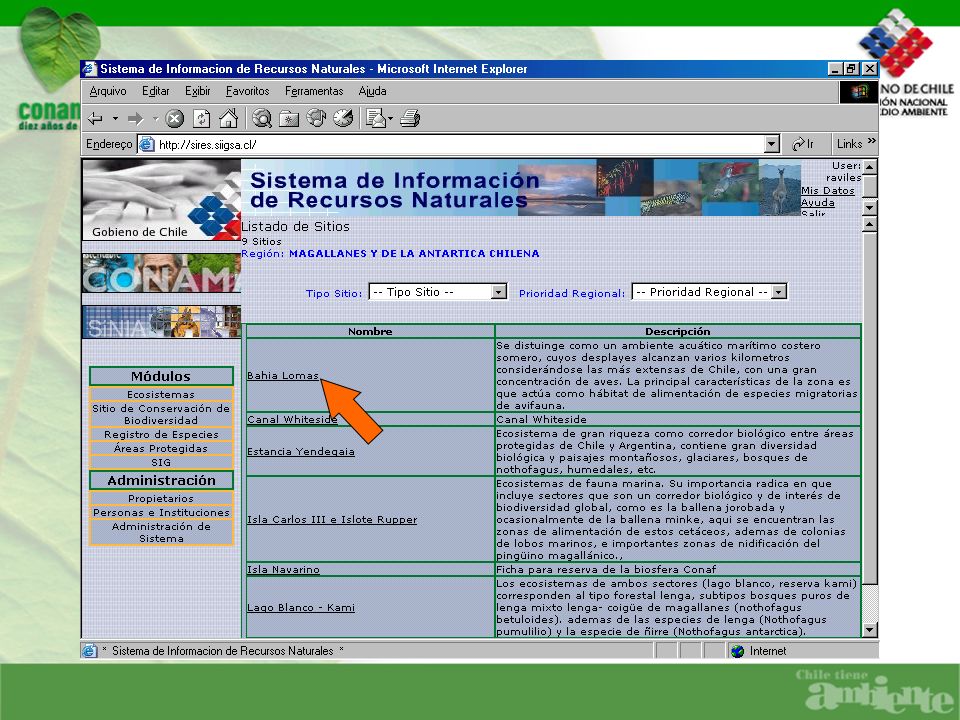This screenshot has width=960, height=720.
Task: Open the Favorites folder toolbar icon
Action: coord(289,118)
